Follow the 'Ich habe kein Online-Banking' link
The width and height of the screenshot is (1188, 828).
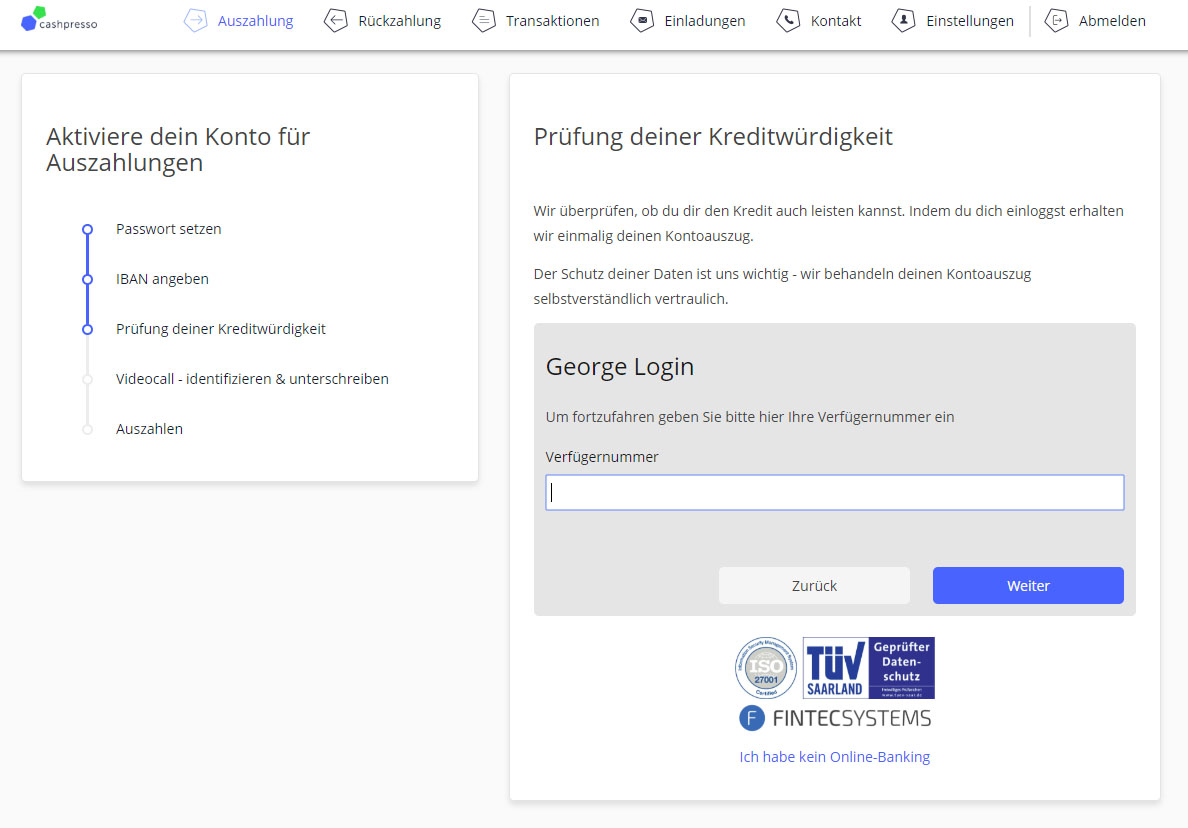point(834,757)
